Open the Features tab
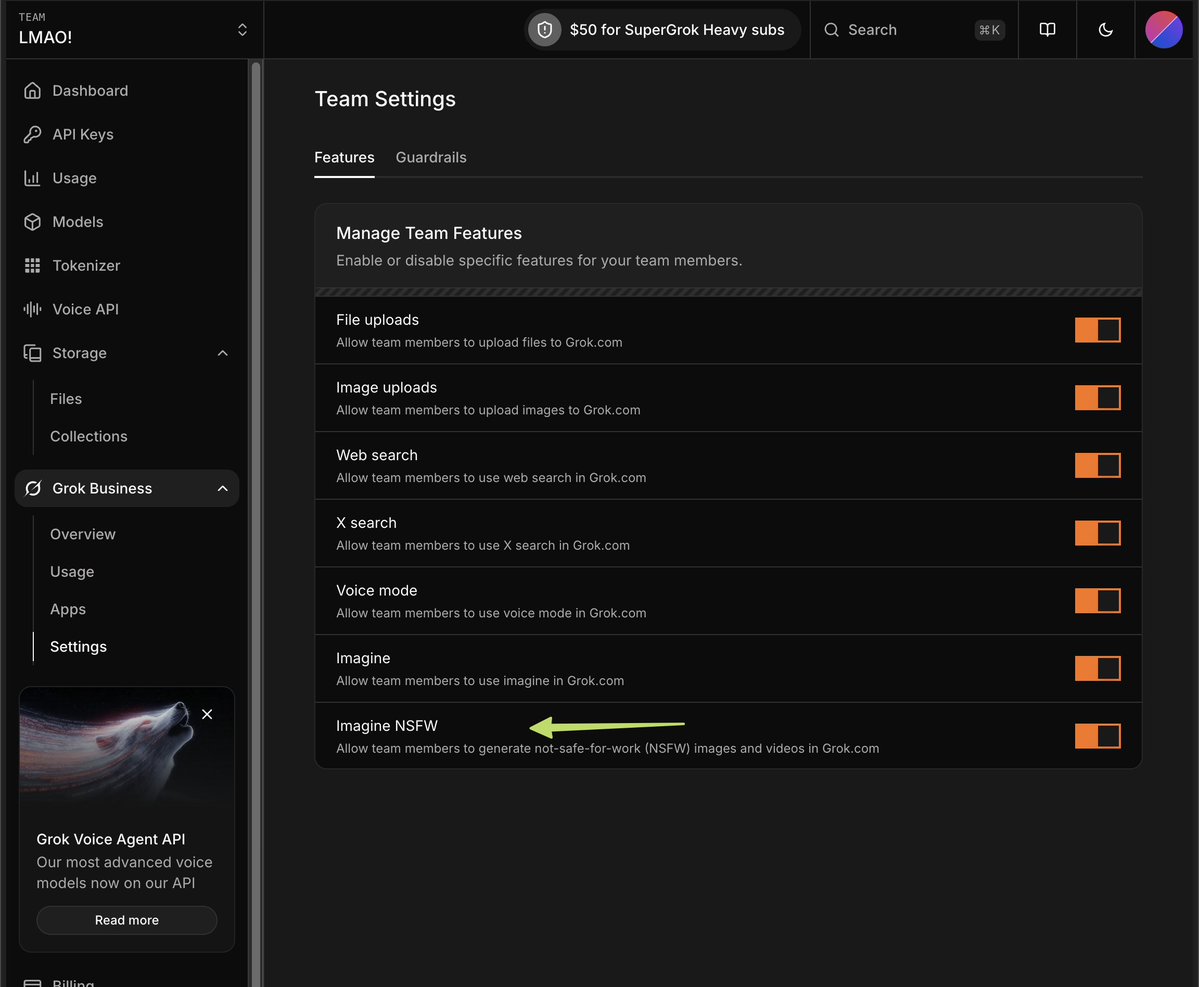This screenshot has width=1199, height=987. pos(344,157)
